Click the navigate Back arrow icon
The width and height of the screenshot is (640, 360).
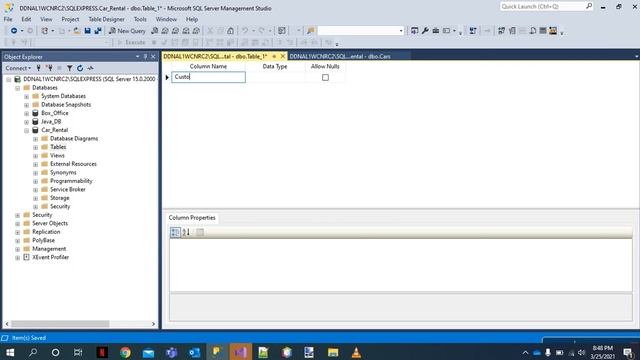coord(14,31)
